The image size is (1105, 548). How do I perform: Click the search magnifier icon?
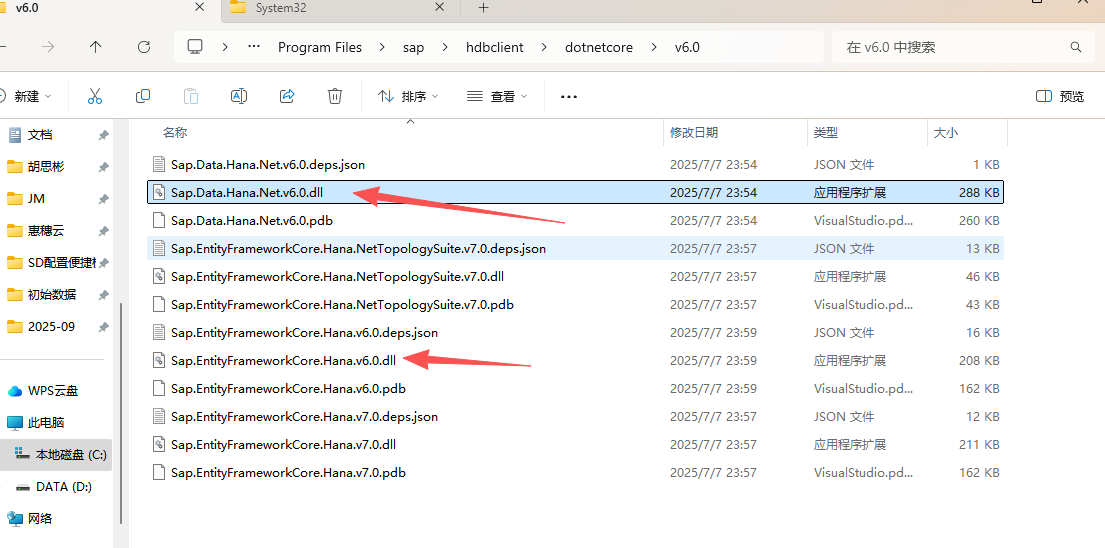pyautogui.click(x=1075, y=47)
